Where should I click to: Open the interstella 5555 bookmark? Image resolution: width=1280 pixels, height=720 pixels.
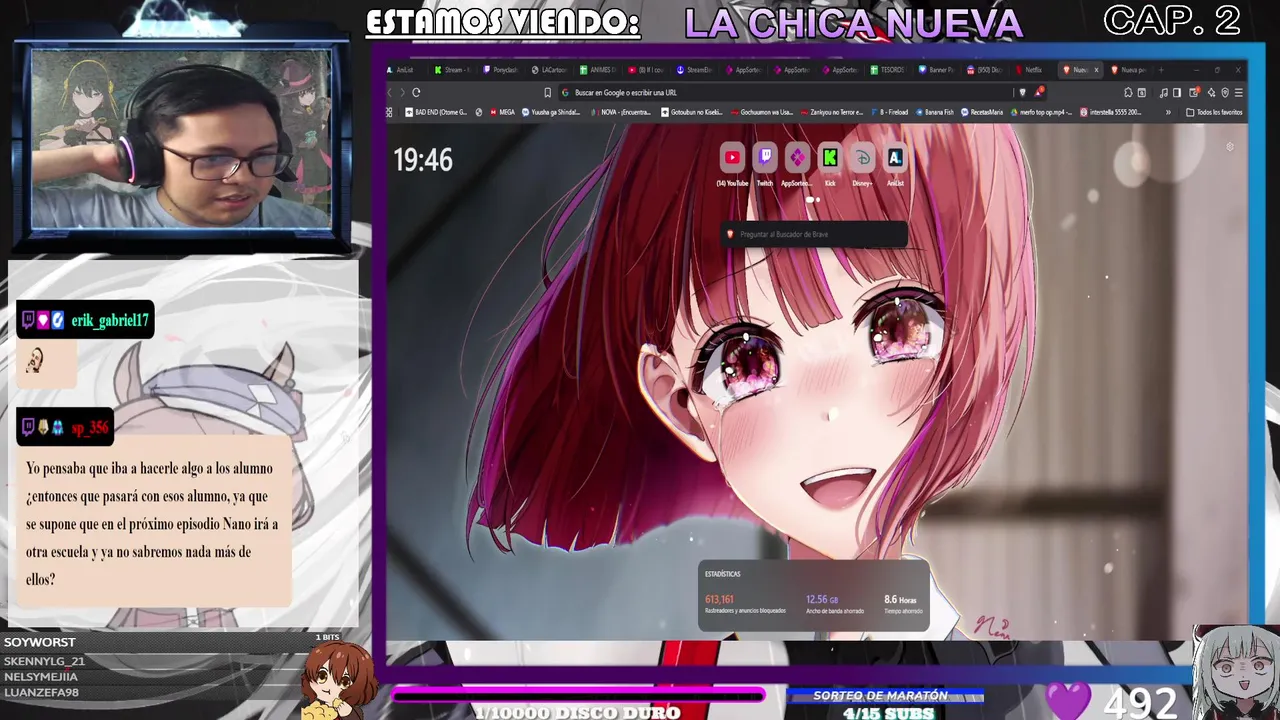1111,112
